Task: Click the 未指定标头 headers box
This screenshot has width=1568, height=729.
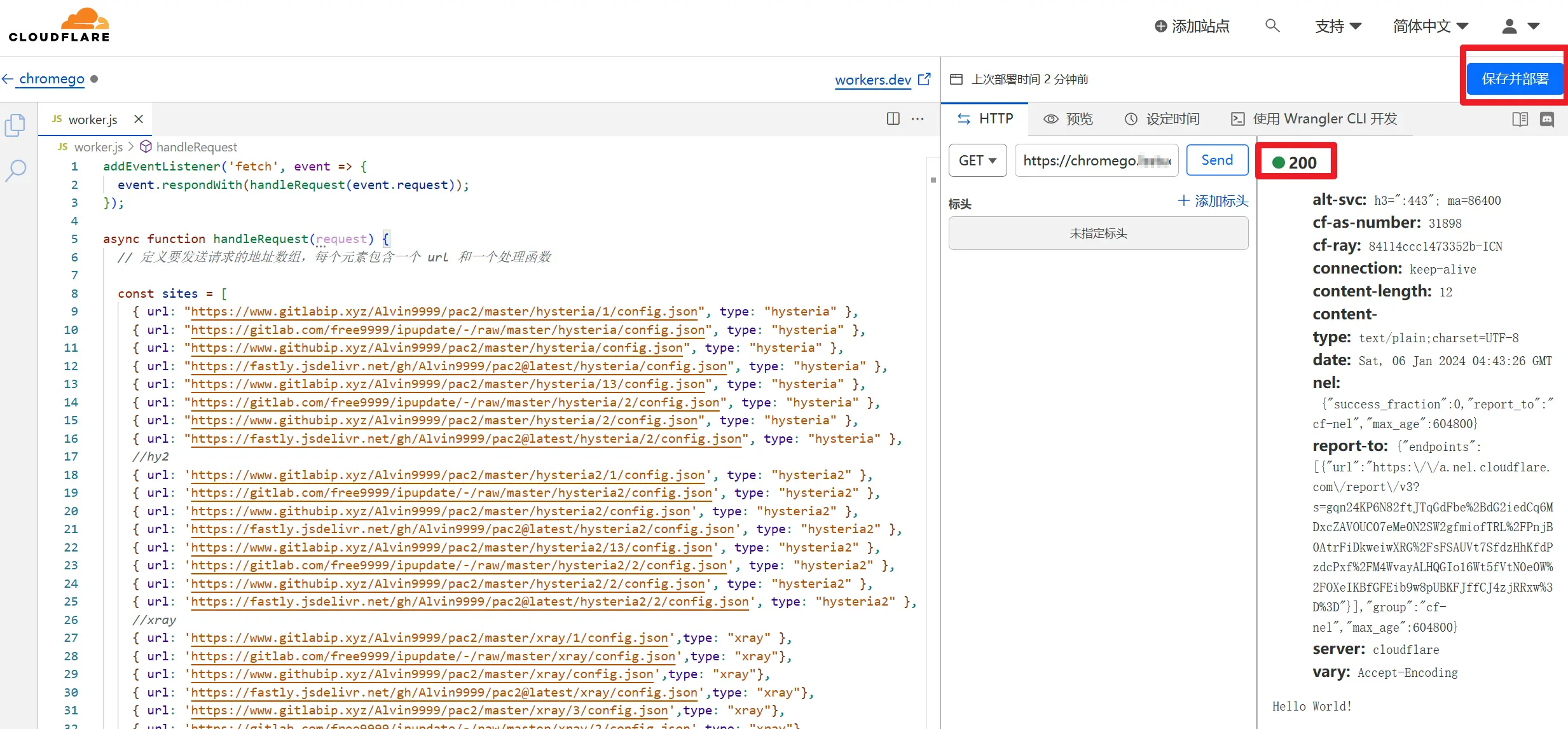Action: 1098,233
